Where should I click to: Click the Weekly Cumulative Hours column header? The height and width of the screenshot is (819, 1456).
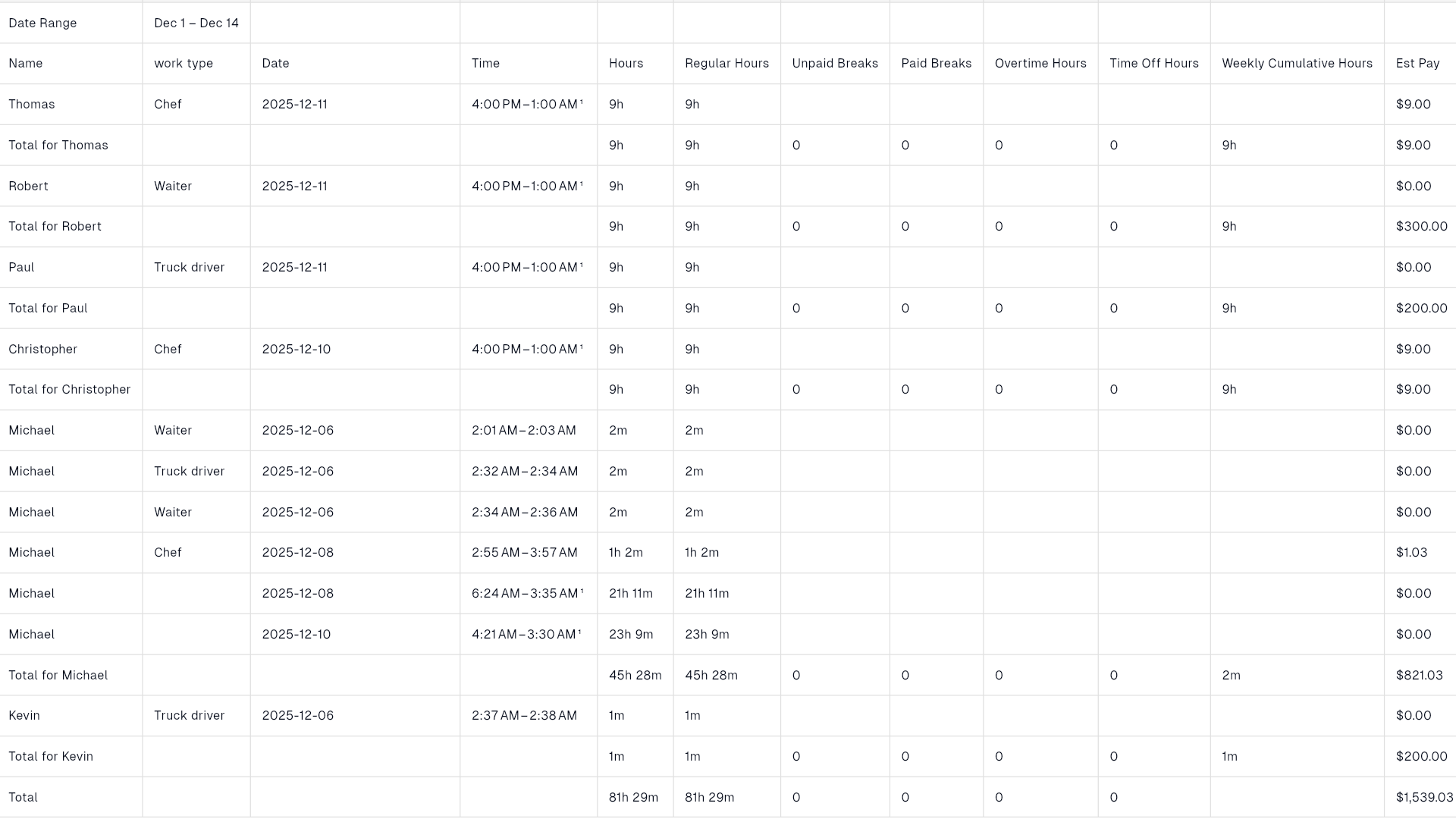pyautogui.click(x=1297, y=64)
